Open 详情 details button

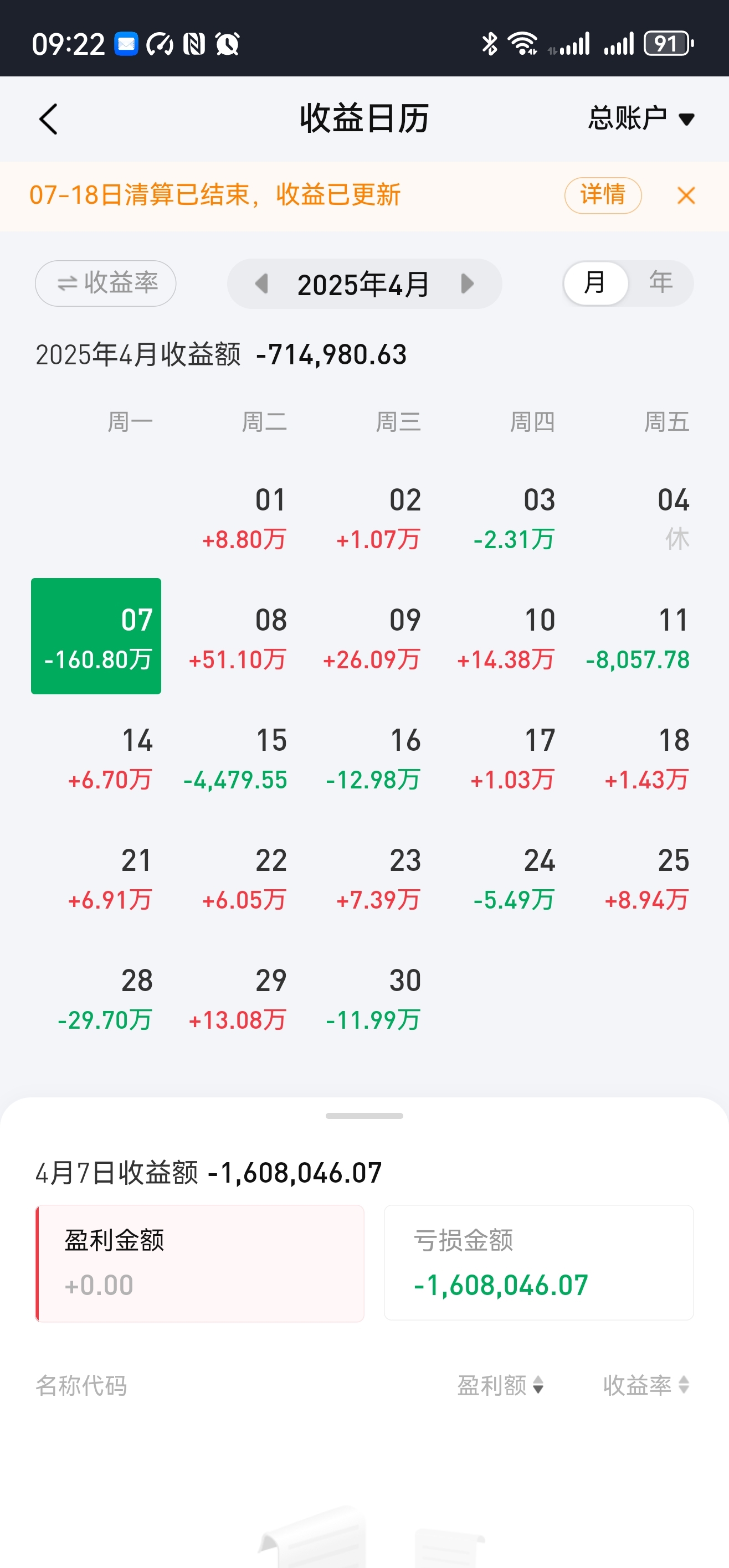(602, 195)
